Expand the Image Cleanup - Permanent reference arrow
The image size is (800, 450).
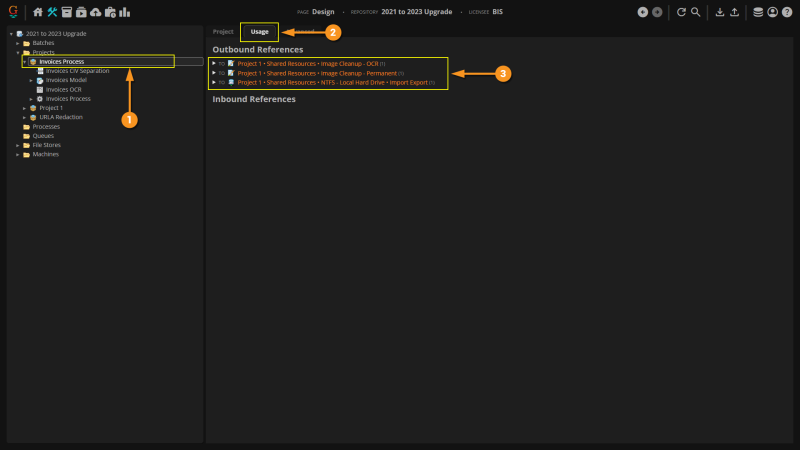(214, 73)
